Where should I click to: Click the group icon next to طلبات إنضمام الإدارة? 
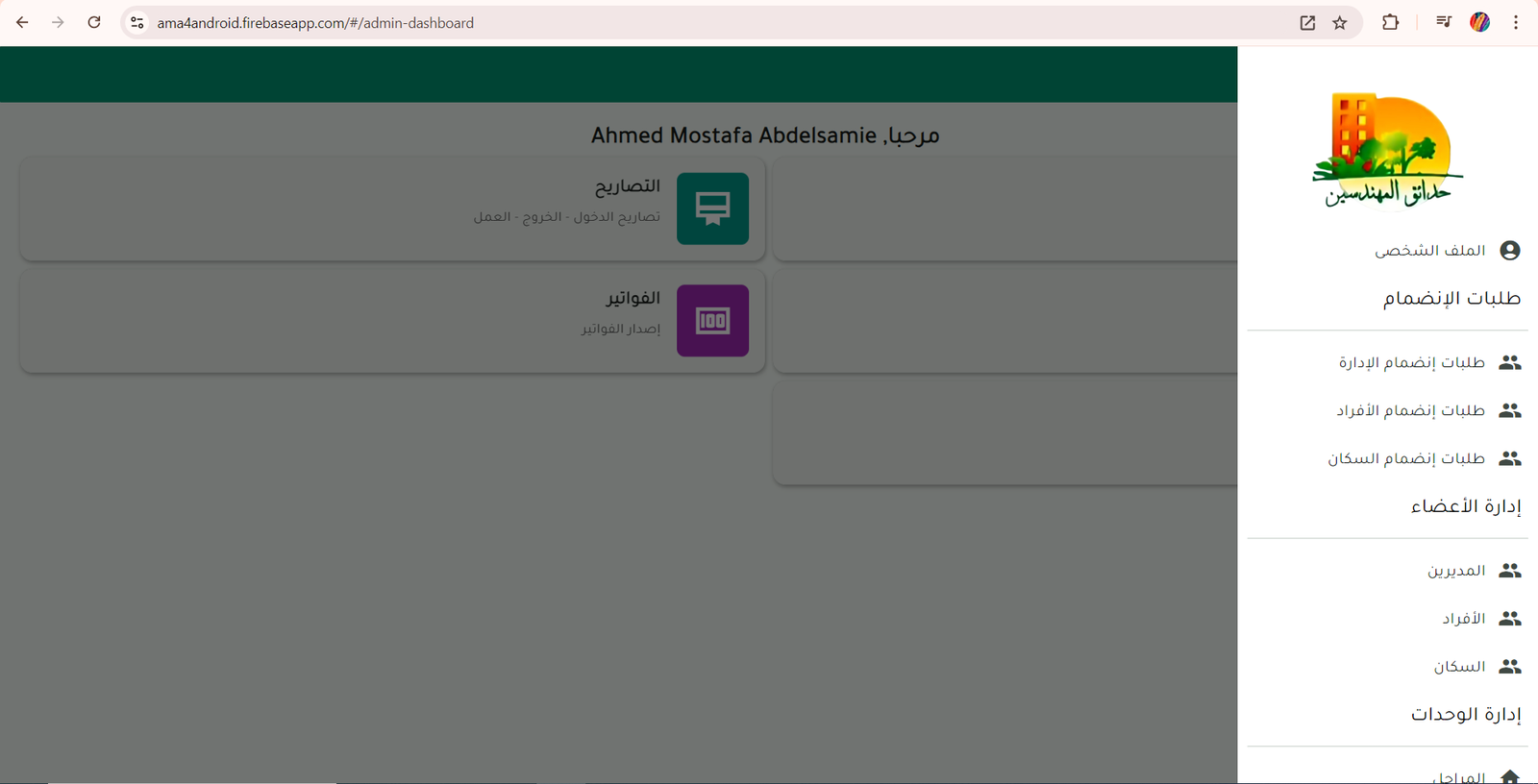[x=1510, y=362]
